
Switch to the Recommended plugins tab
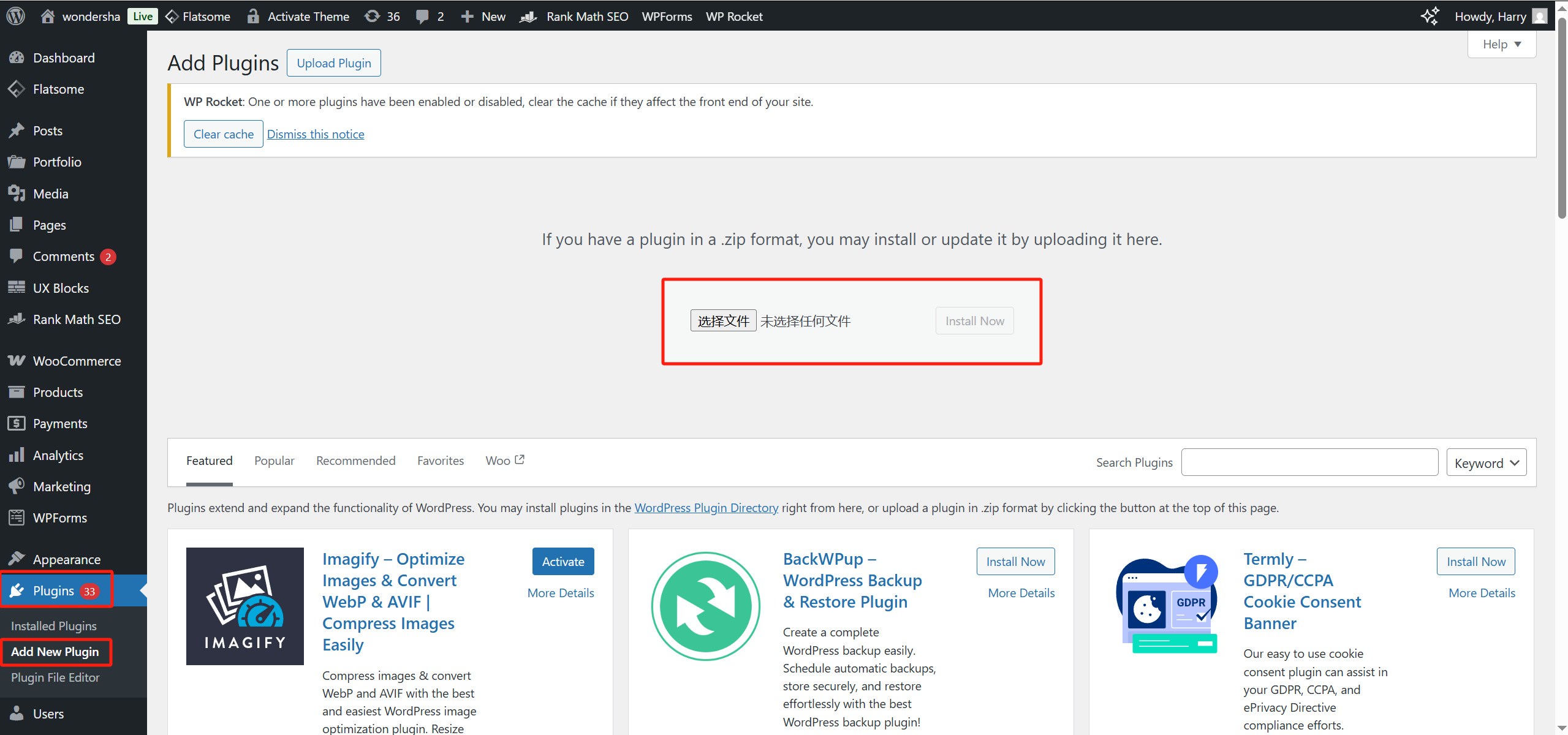355,461
